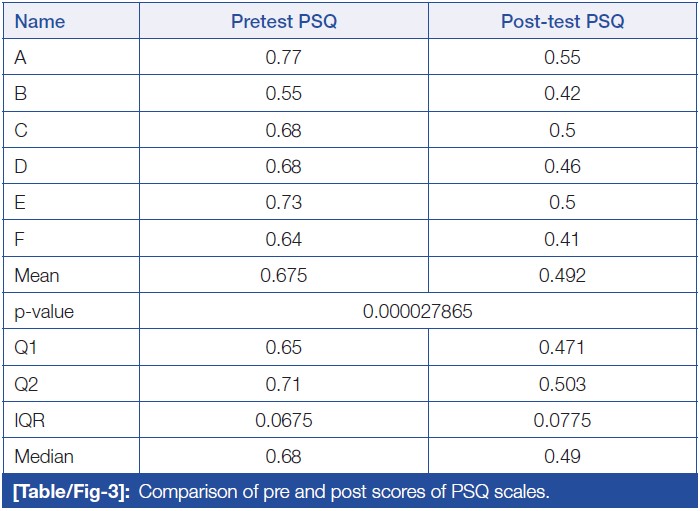Select Median post-test value 0.49
Viewport: 700px width, 511px height.
click(562, 457)
